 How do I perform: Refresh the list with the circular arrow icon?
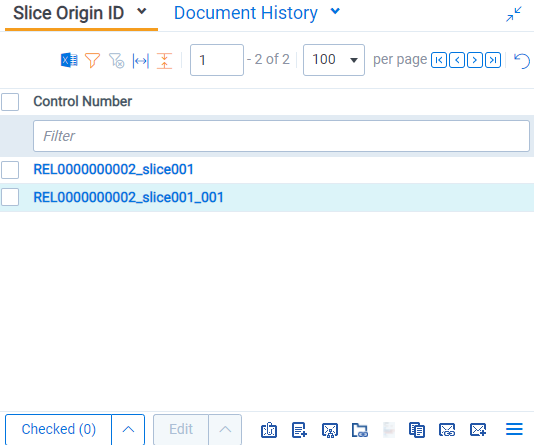click(x=522, y=61)
